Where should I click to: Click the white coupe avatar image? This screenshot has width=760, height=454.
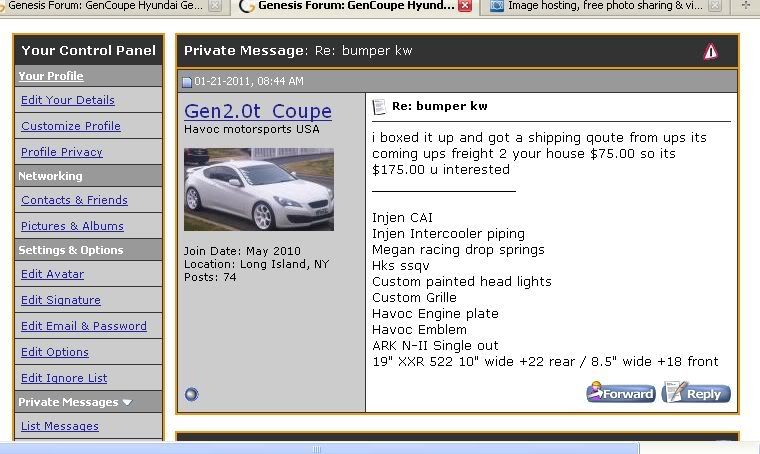tap(259, 189)
